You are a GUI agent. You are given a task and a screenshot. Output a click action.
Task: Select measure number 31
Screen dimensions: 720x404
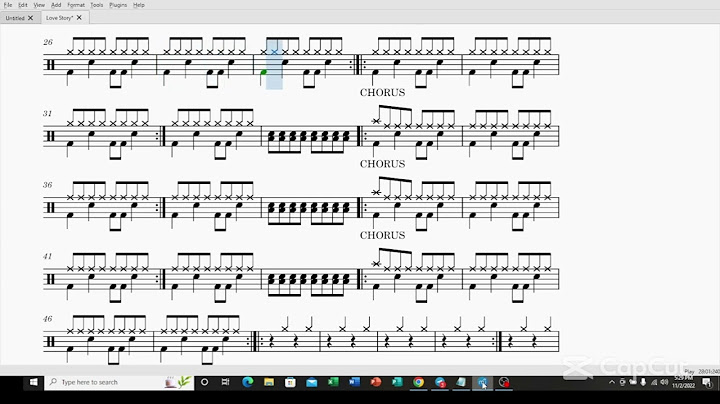pos(48,113)
